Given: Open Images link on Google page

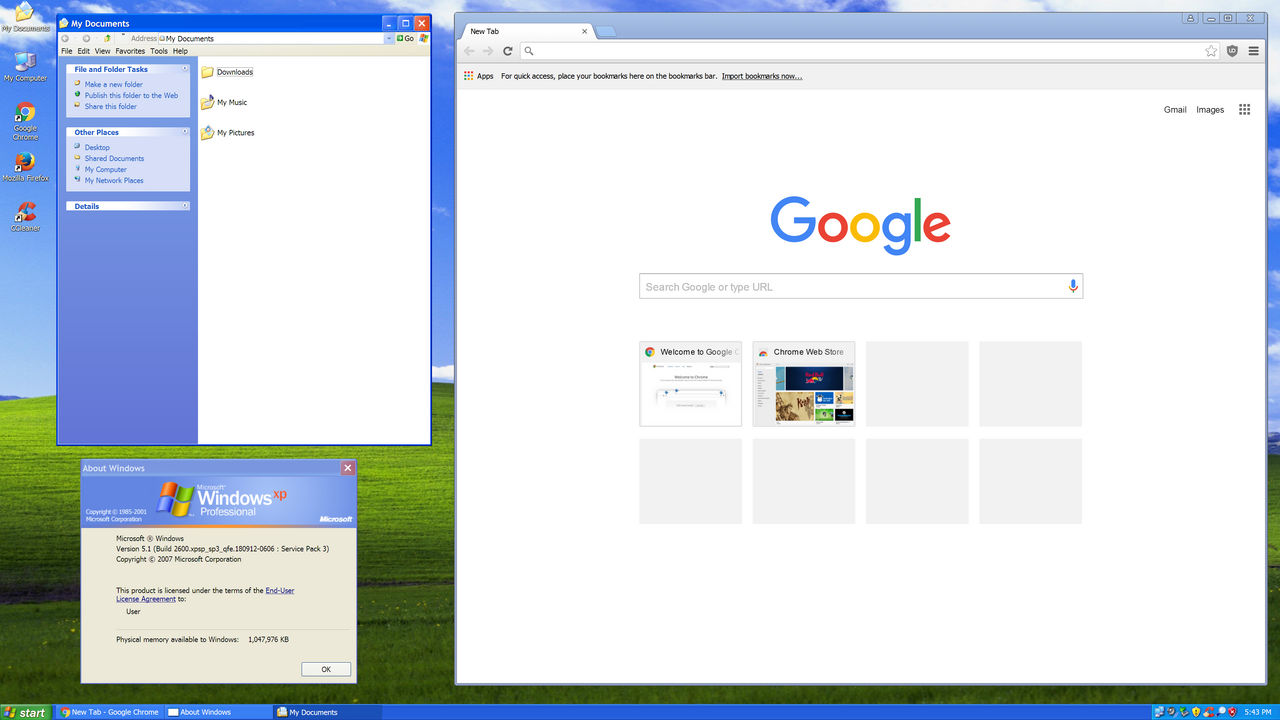Looking at the screenshot, I should (1210, 110).
